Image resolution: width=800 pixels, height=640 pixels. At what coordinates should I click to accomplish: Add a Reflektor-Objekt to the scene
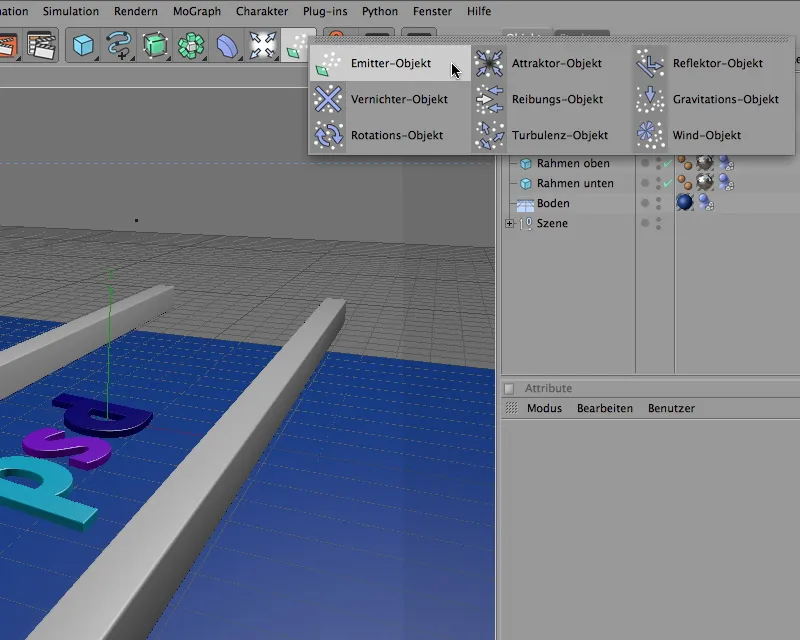coord(717,63)
